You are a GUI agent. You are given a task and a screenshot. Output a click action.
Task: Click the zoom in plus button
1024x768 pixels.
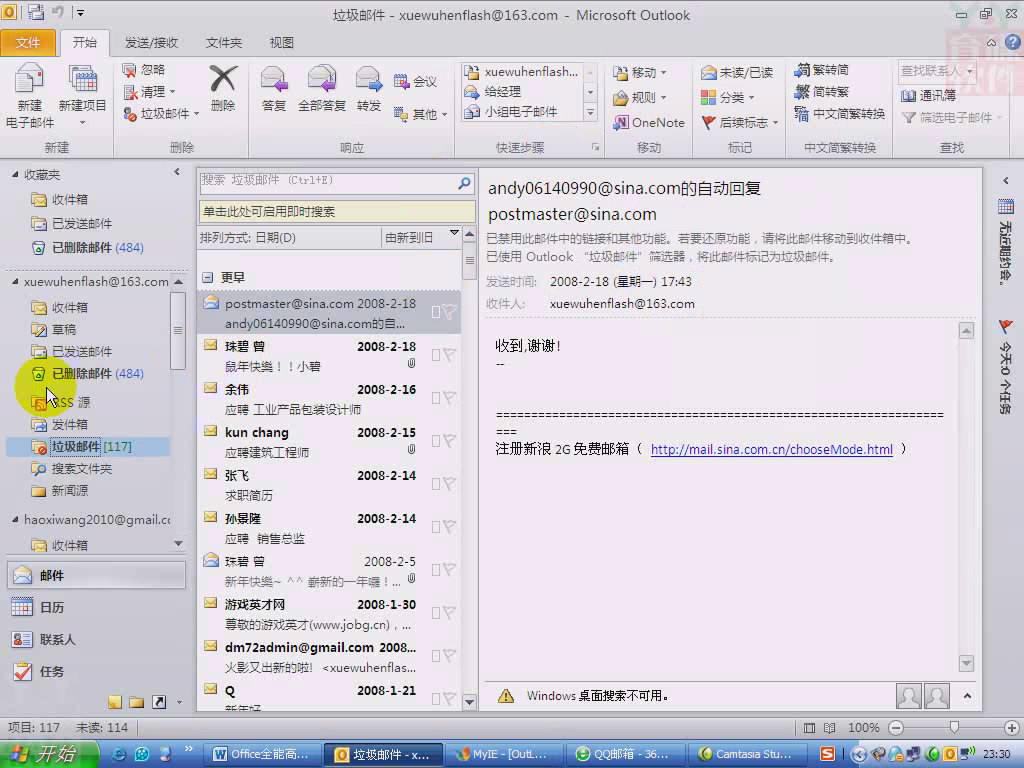point(1012,728)
